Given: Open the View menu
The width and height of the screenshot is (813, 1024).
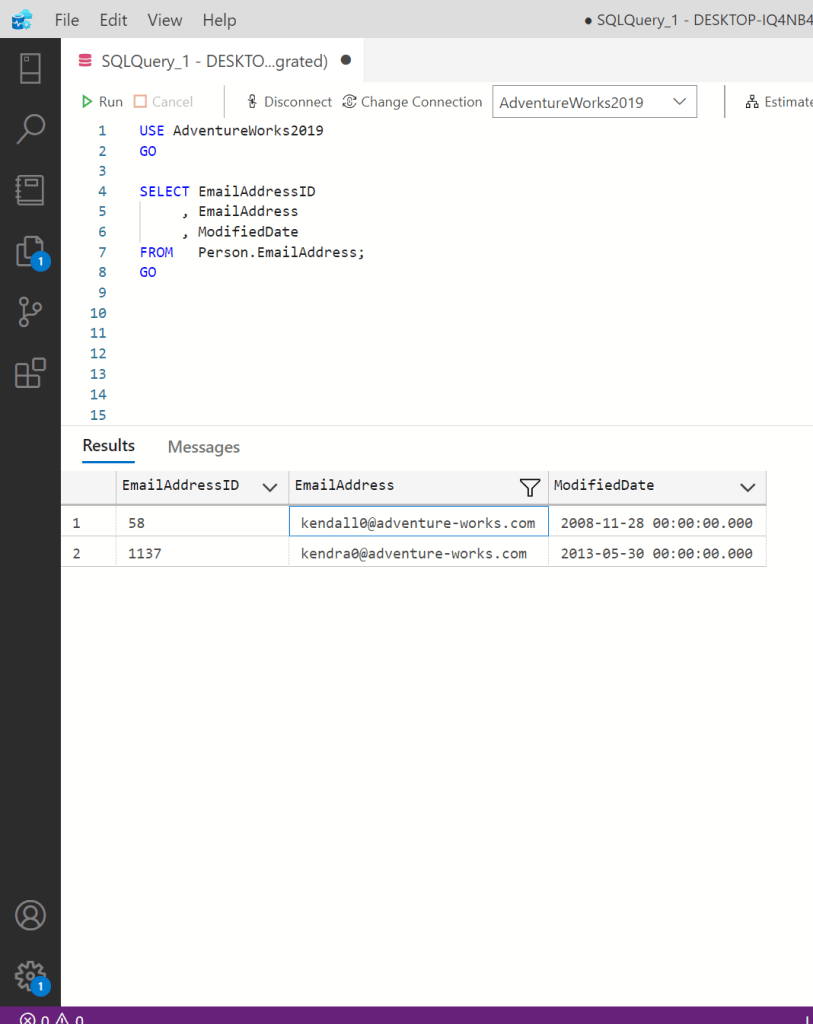Looking at the screenshot, I should (x=164, y=20).
